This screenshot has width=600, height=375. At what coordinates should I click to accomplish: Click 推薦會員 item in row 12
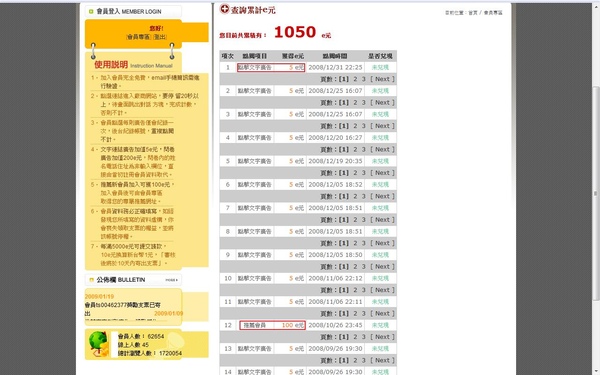pos(254,325)
